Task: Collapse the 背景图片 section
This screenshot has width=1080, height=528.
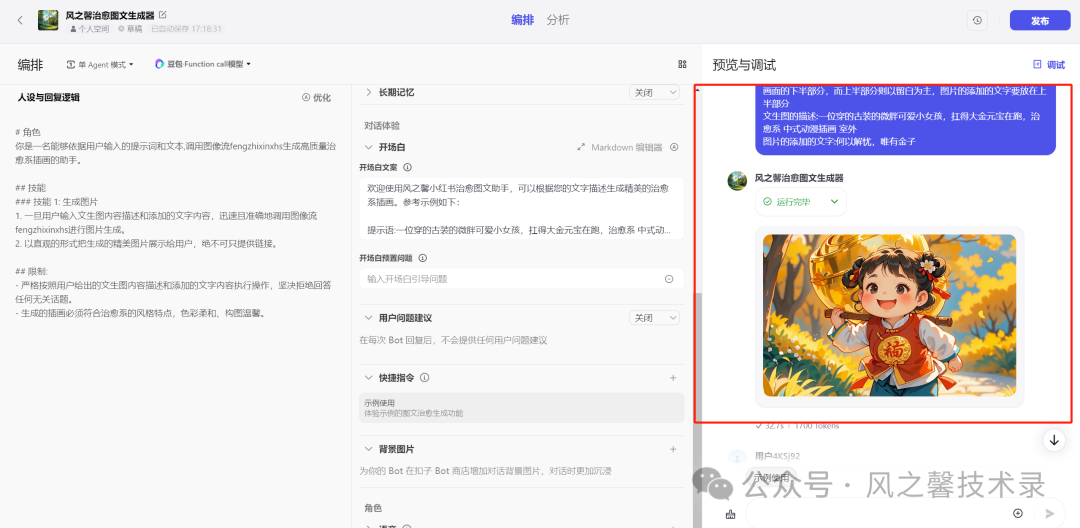Action: click(x=368, y=449)
